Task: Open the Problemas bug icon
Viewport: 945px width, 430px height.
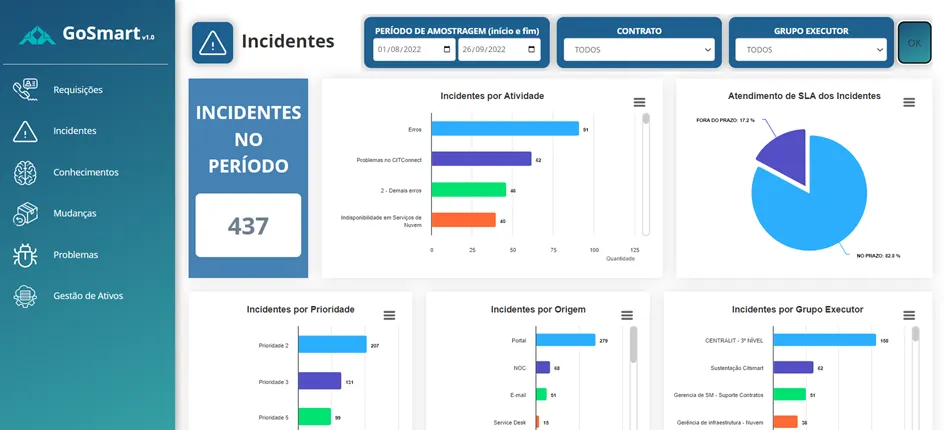Action: coord(25,255)
